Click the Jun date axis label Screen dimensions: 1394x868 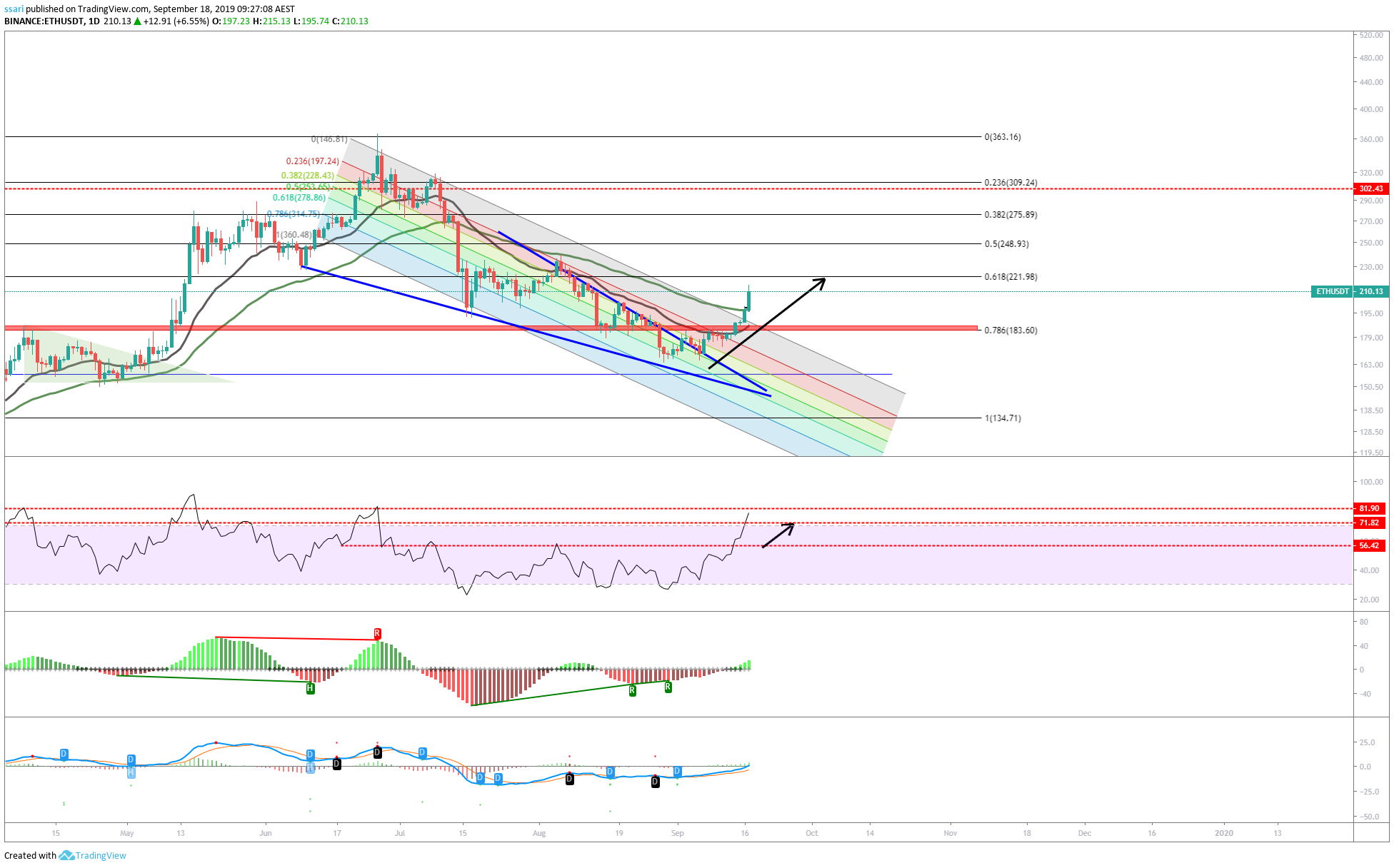(x=266, y=833)
